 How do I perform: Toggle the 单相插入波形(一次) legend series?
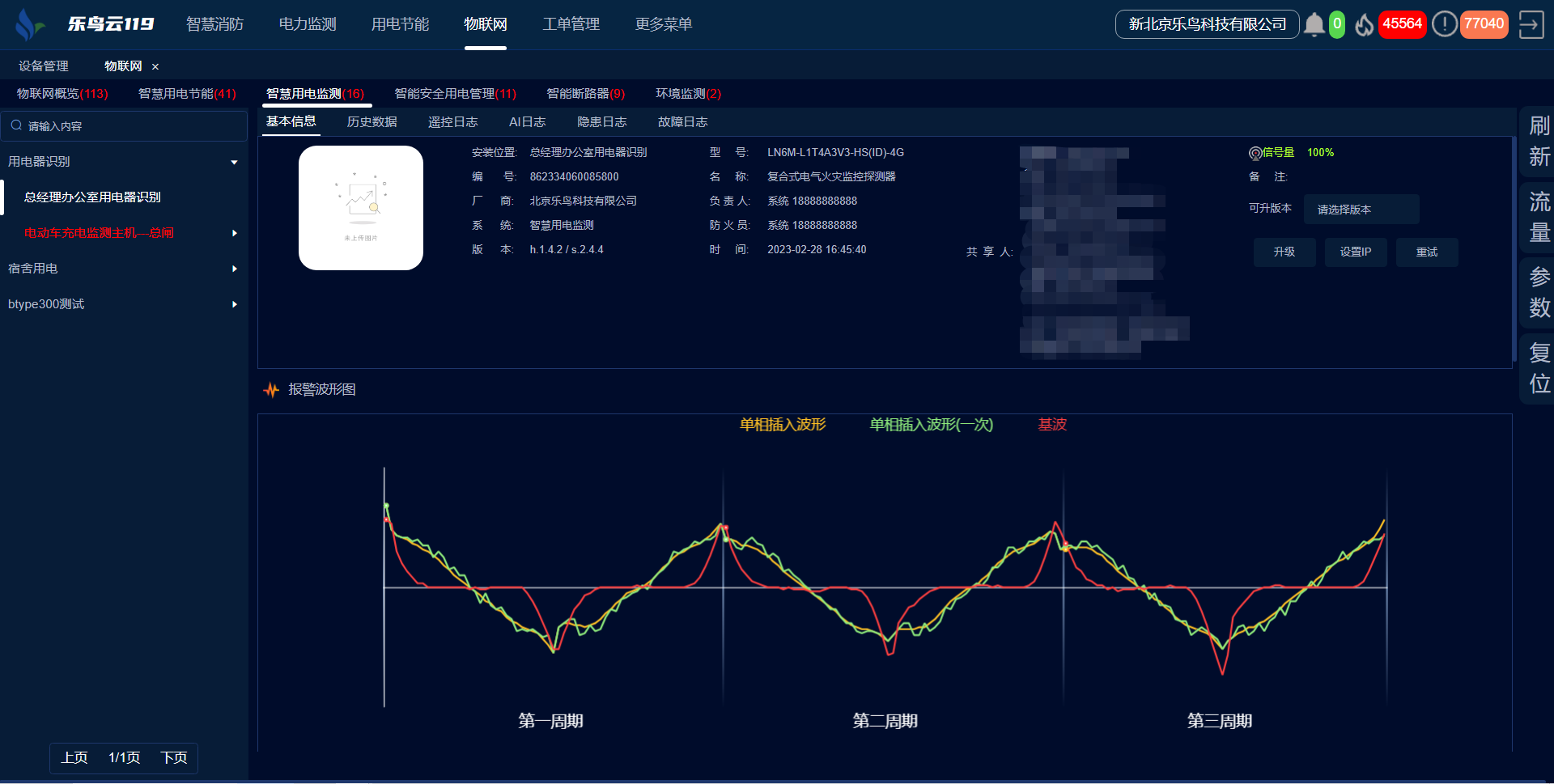(931, 425)
